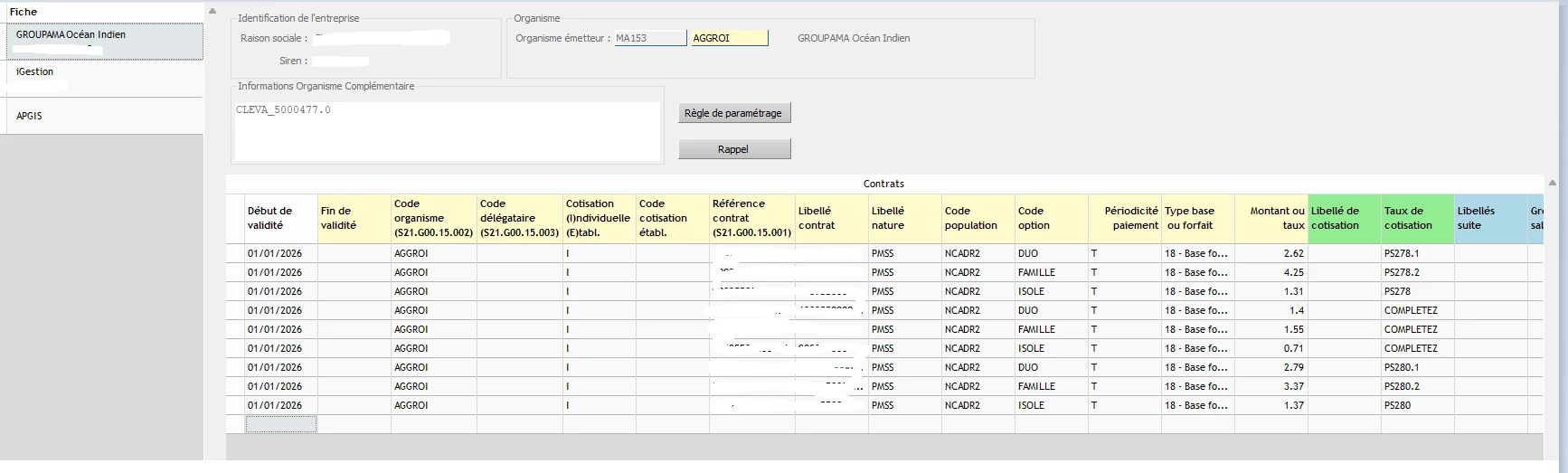
Task: Select the cell with amount 2.62
Action: 1270,253
